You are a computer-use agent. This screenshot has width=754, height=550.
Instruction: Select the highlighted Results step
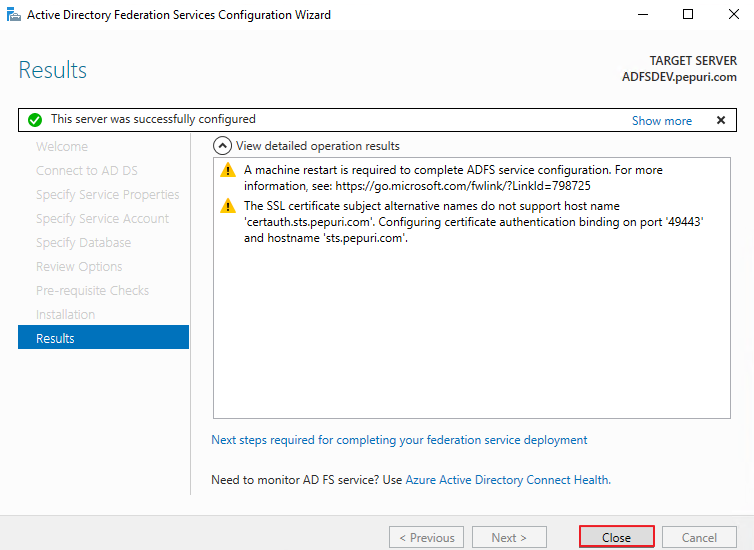pyautogui.click(x=103, y=337)
